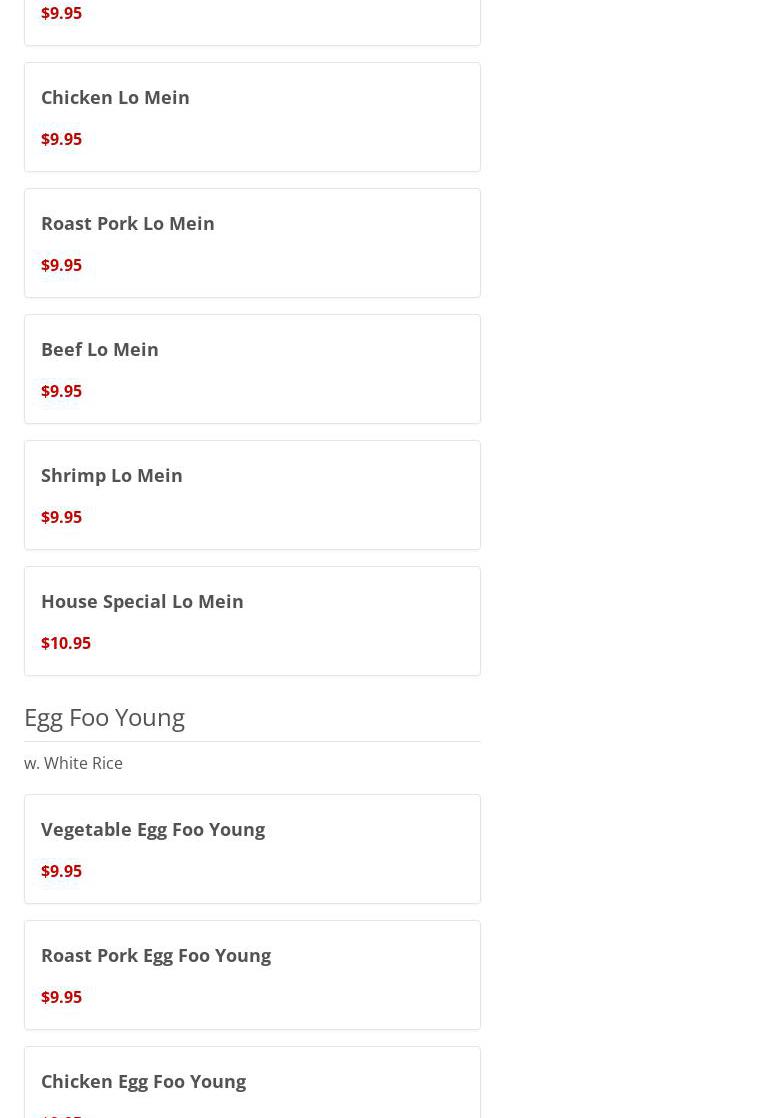The image size is (770, 1118).
Task: Open the House Special Lo Mein item
Action: (x=142, y=601)
